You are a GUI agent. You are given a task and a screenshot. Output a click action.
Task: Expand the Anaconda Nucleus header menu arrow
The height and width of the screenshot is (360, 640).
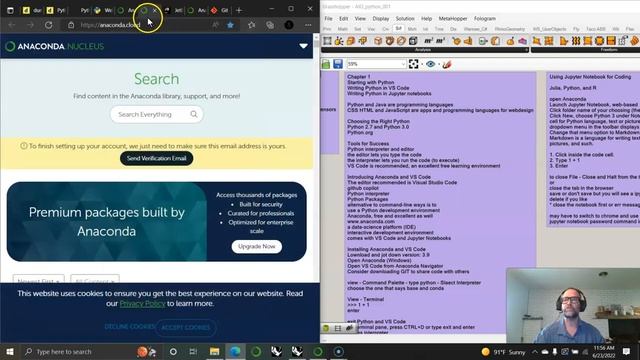(x=303, y=46)
